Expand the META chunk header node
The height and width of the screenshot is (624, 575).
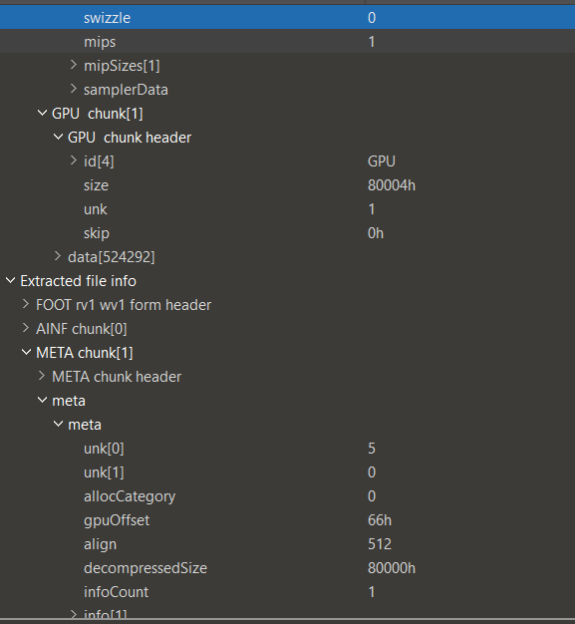point(42,376)
